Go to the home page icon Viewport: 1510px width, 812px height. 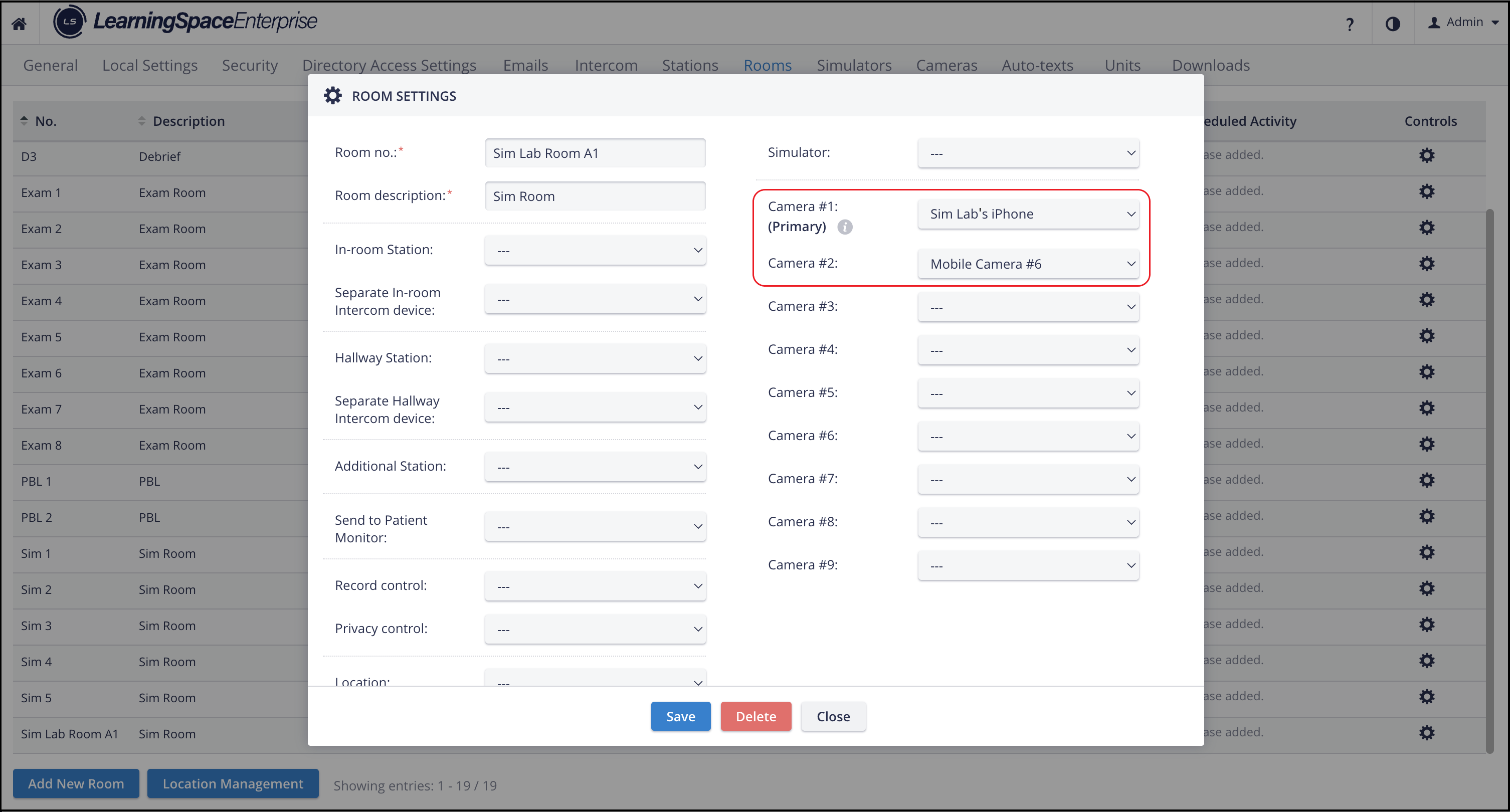[x=19, y=24]
